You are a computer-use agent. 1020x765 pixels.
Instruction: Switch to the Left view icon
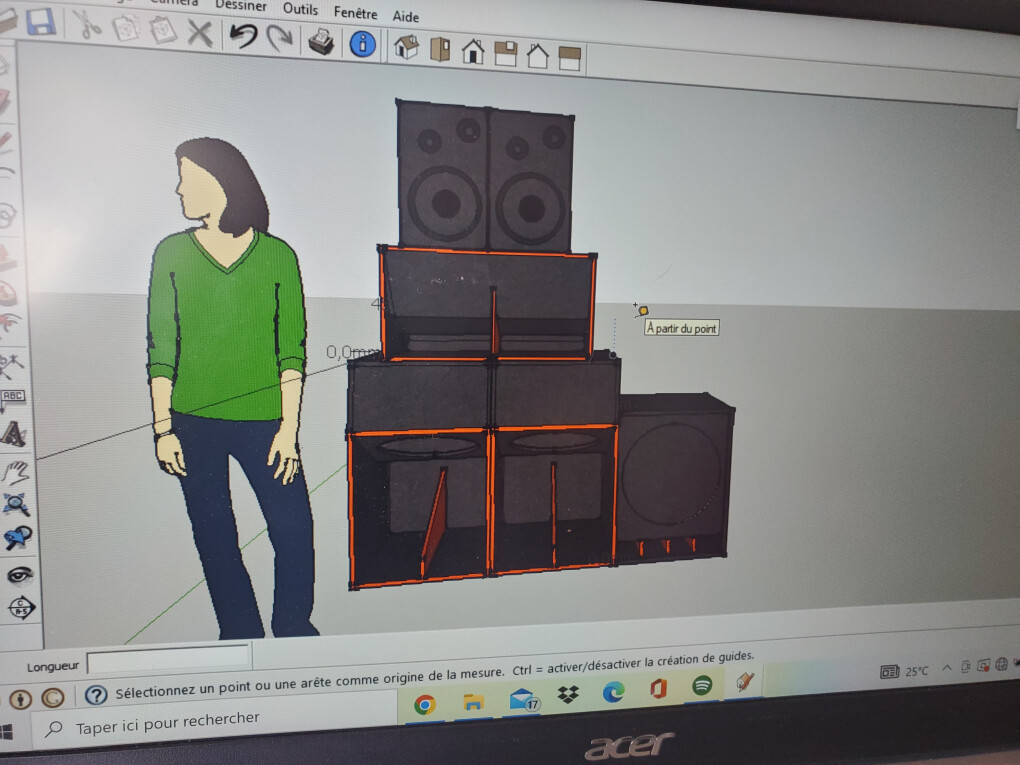(569, 59)
